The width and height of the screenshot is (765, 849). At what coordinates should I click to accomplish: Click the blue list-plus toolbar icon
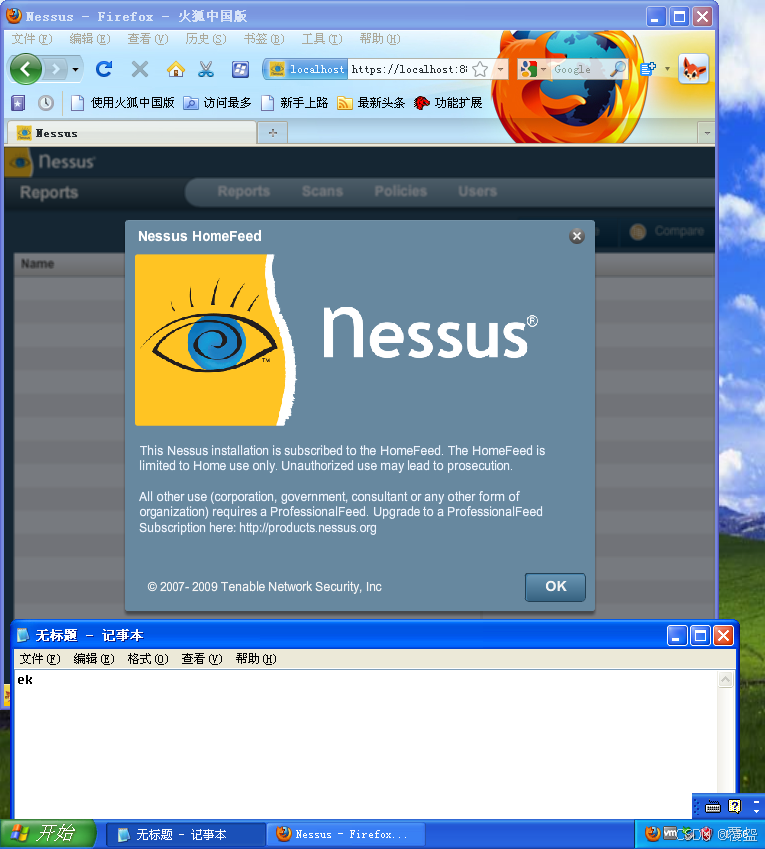(648, 69)
